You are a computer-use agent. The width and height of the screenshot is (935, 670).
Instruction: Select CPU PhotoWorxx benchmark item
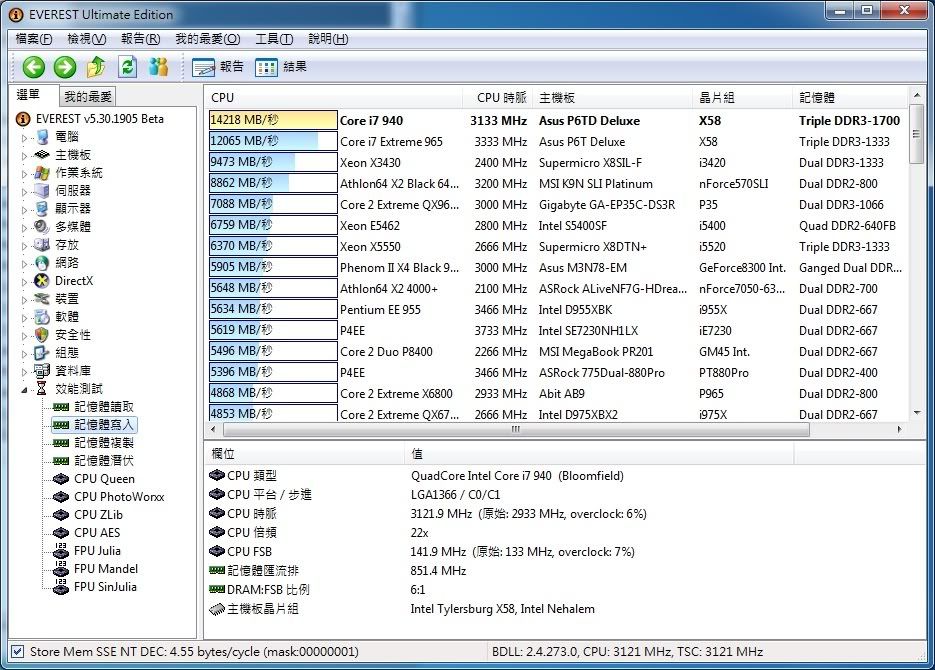(119, 497)
